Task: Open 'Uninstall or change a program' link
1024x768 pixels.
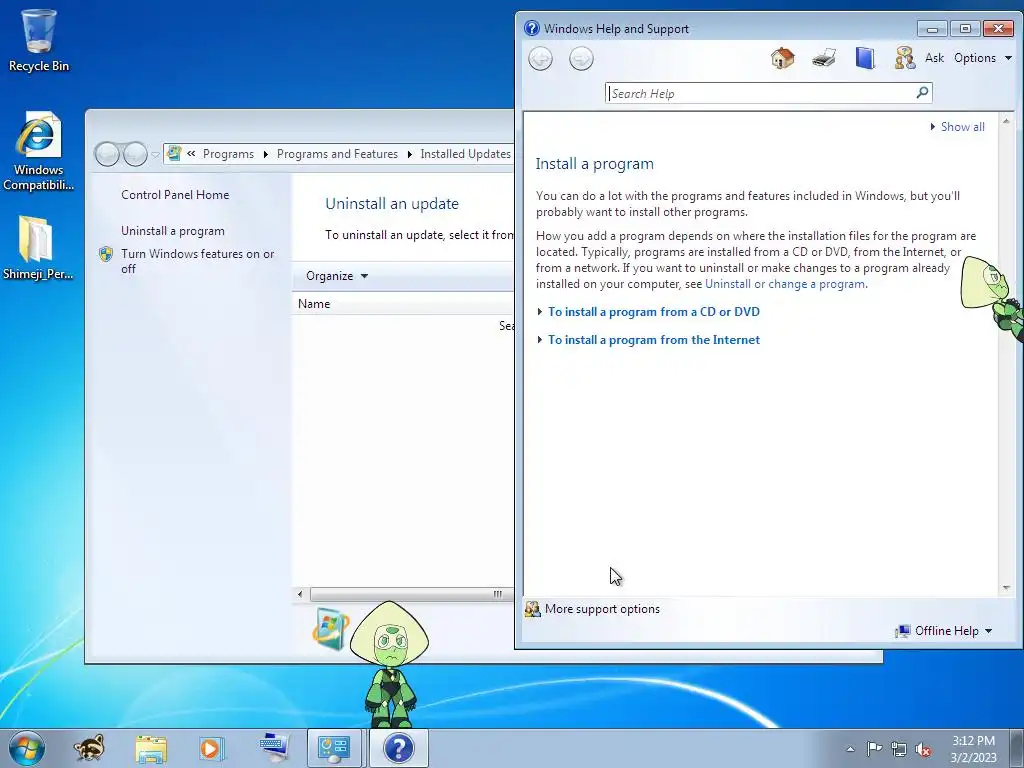Action: point(785,284)
